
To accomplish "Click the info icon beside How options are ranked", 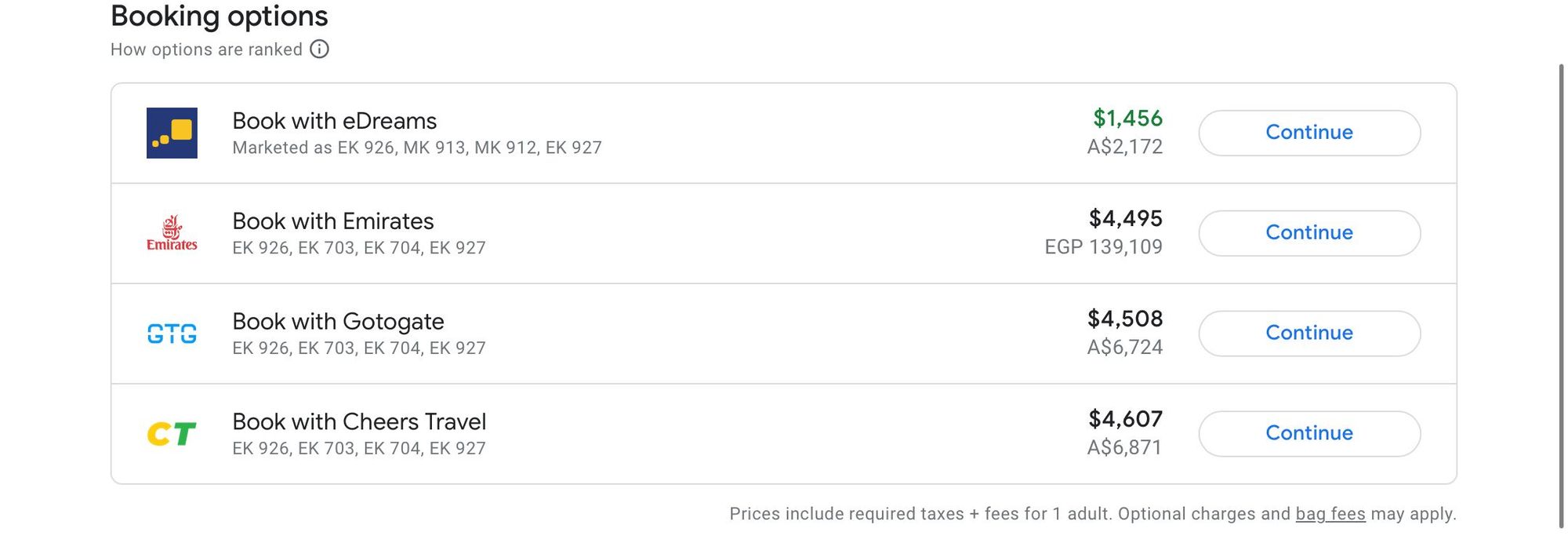I will click(x=319, y=49).
